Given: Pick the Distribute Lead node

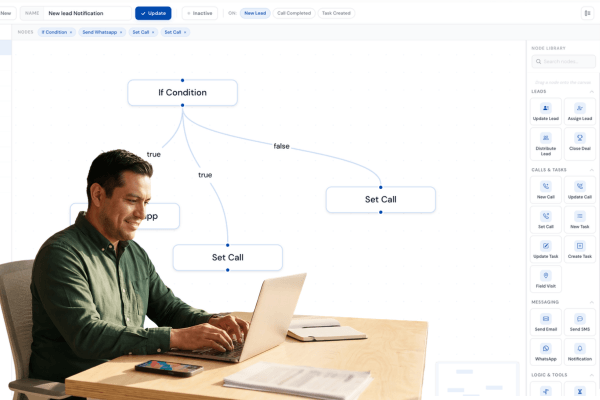Looking at the screenshot, I should (545, 142).
